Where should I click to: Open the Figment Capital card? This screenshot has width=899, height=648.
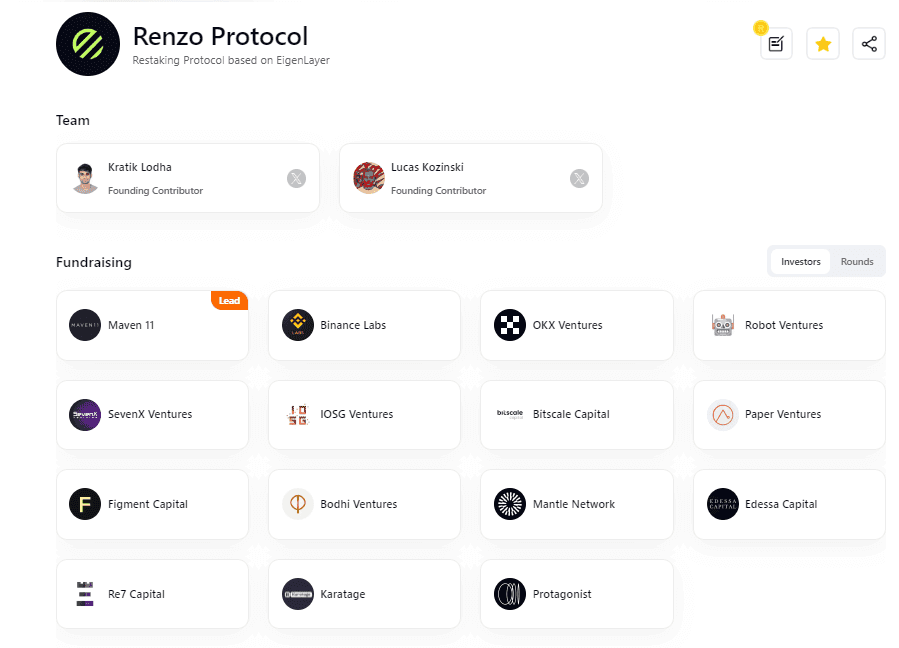click(x=152, y=504)
